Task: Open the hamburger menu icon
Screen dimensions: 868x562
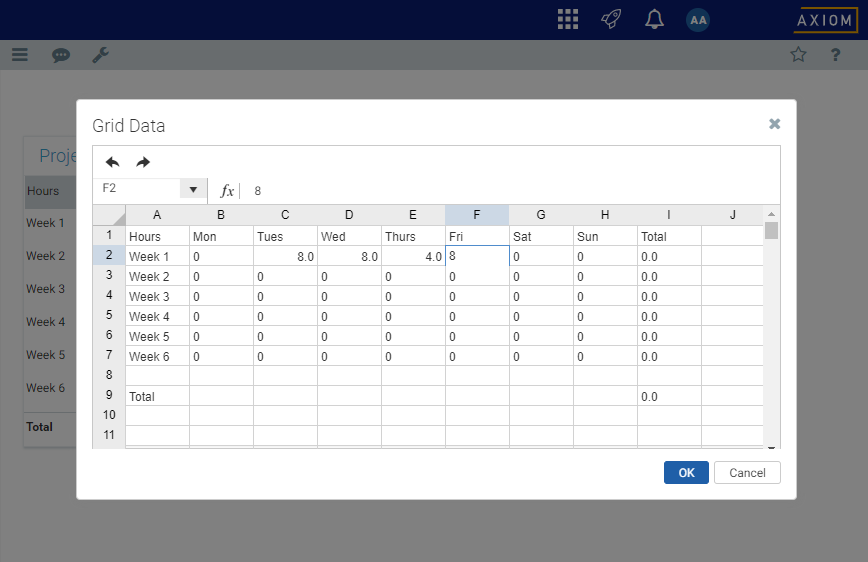Action: pos(20,55)
